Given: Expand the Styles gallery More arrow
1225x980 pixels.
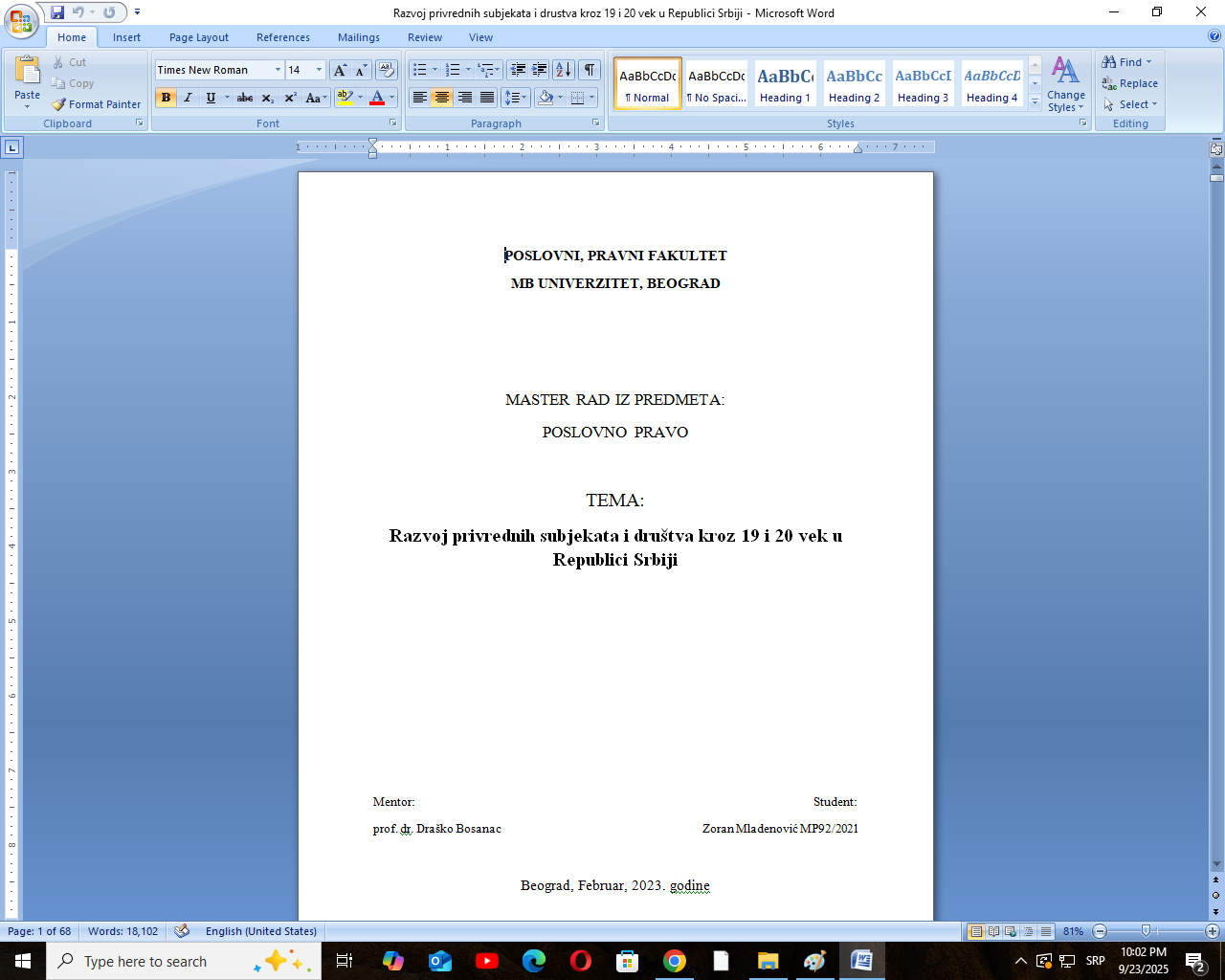Looking at the screenshot, I should tap(1035, 103).
